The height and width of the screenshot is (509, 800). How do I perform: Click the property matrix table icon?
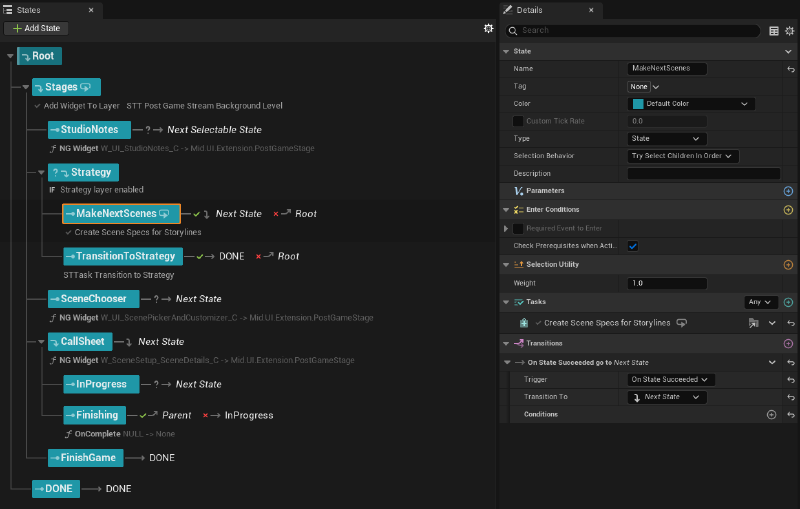(774, 31)
